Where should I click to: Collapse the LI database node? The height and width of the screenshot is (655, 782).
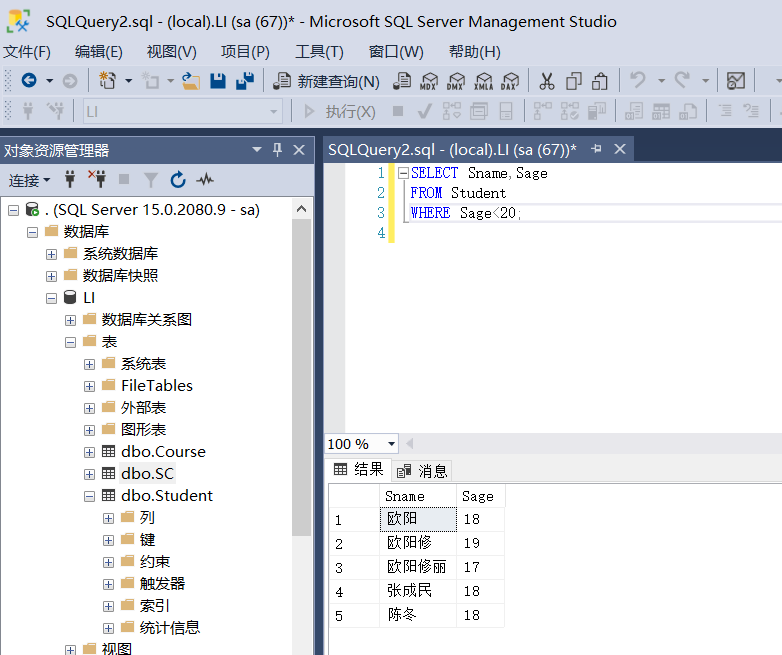click(x=51, y=298)
